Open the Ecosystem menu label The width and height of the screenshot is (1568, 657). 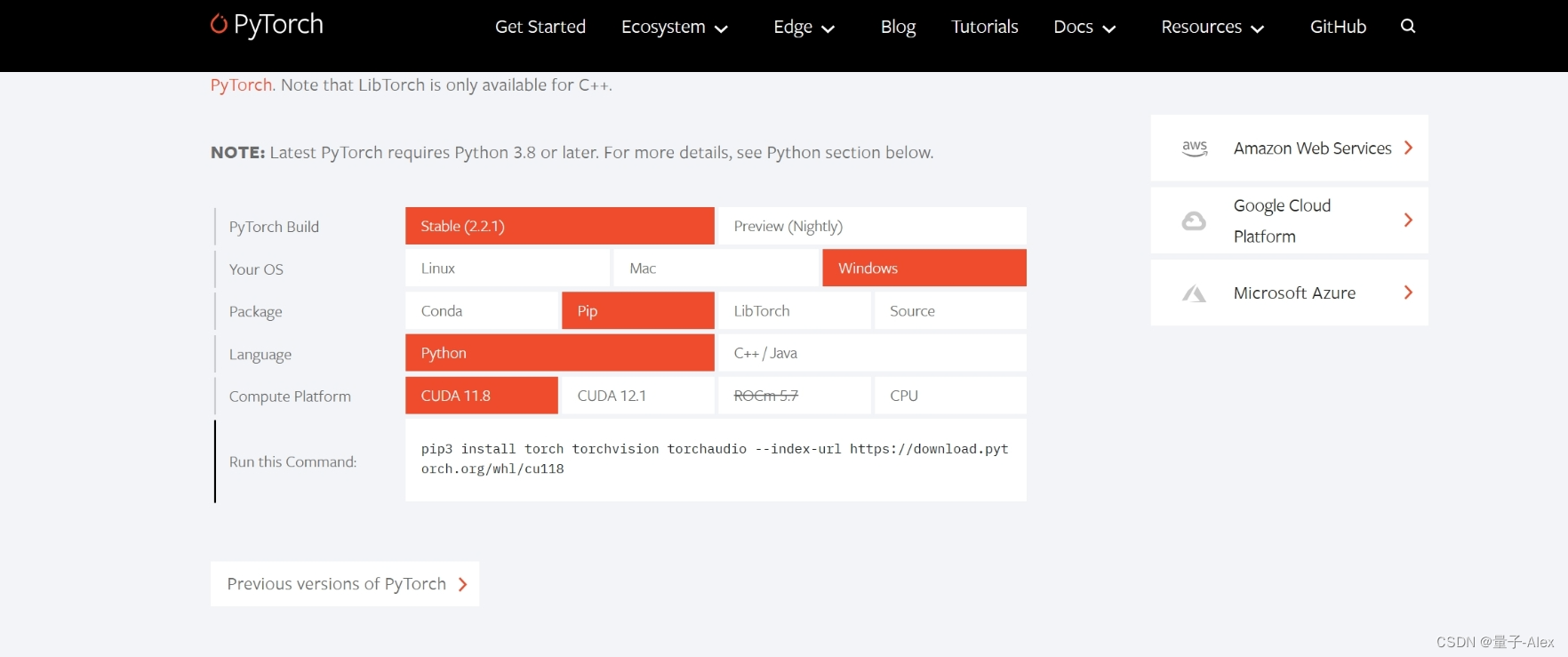pos(663,27)
